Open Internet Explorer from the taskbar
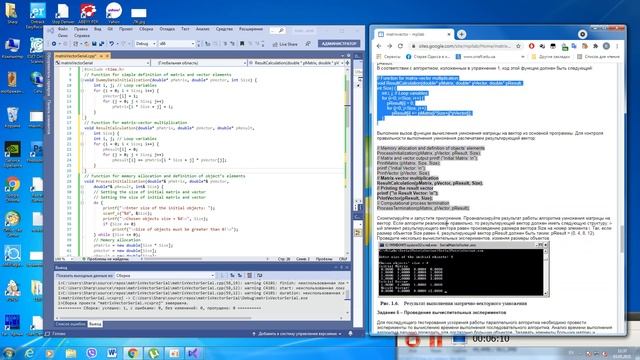The width and height of the screenshot is (640, 360). click(x=29, y=353)
